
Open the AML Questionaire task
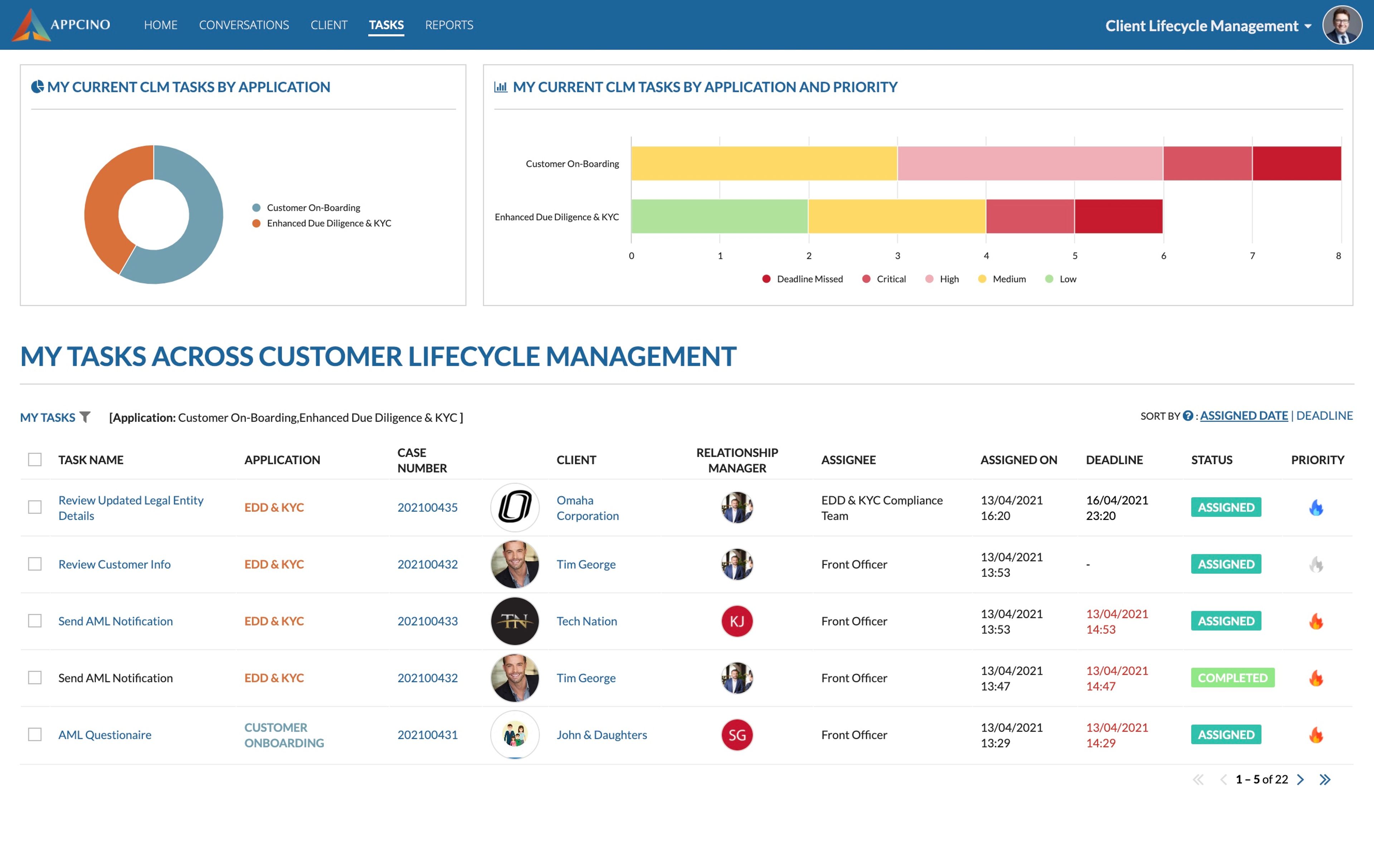tap(105, 735)
